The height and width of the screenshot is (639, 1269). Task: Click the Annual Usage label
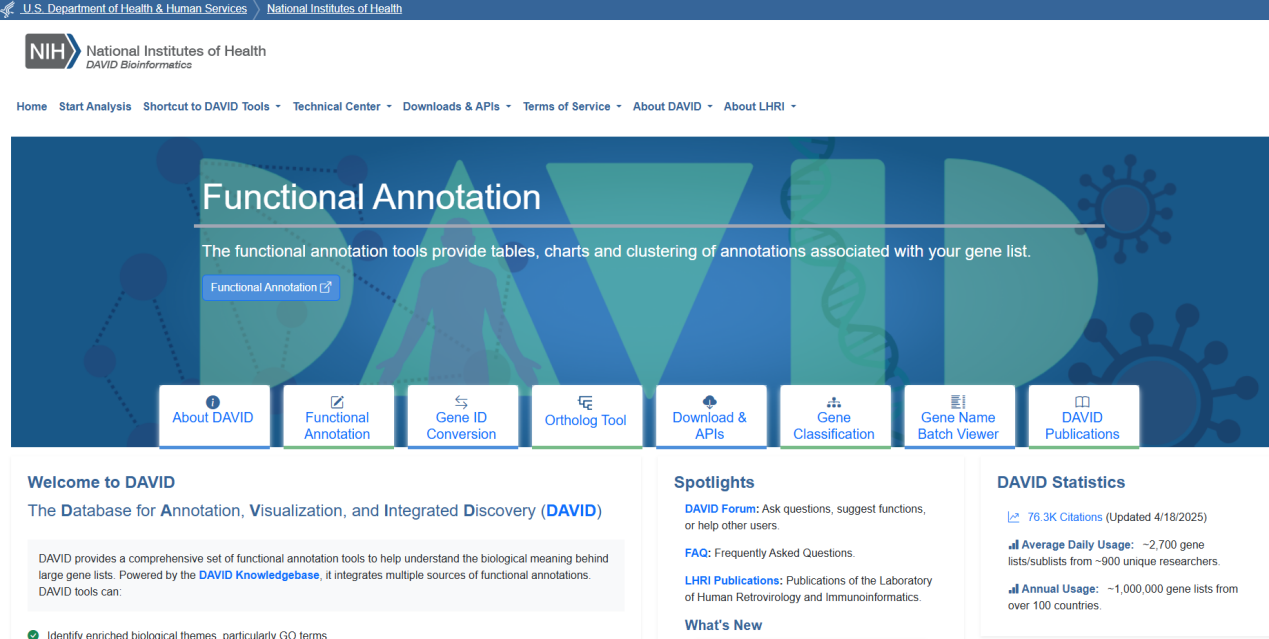point(1060,589)
